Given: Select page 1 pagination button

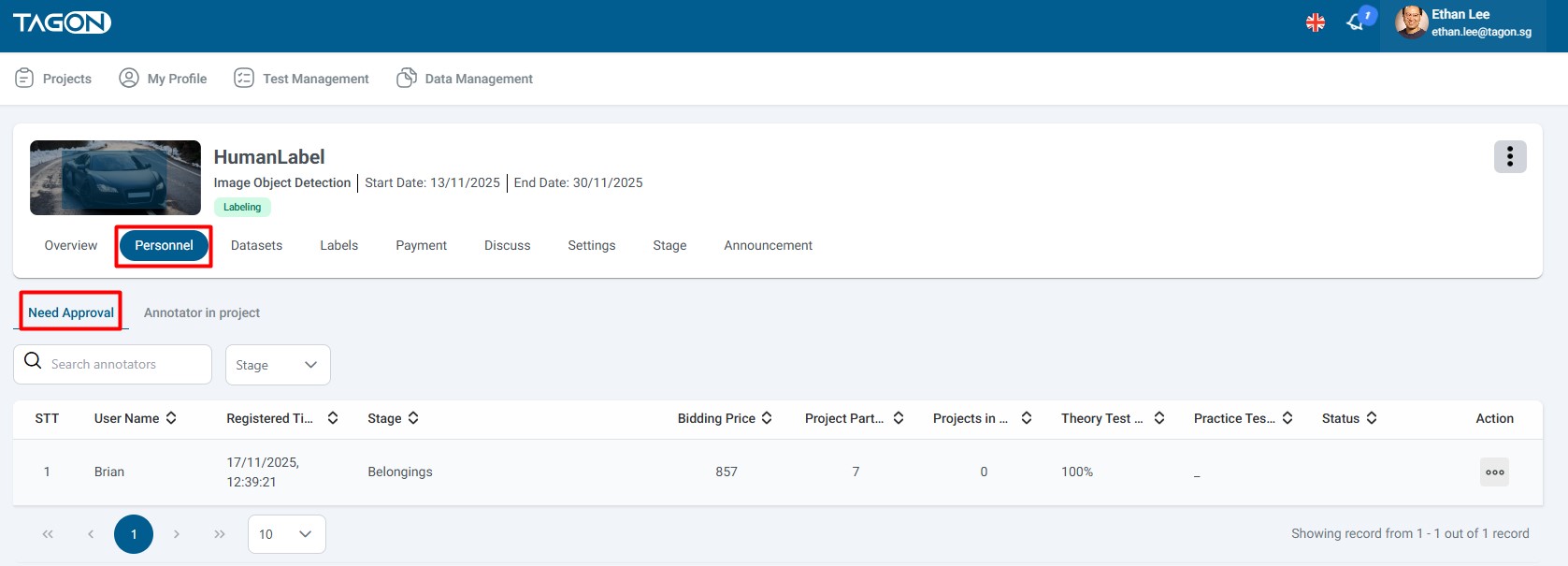Looking at the screenshot, I should click(134, 534).
